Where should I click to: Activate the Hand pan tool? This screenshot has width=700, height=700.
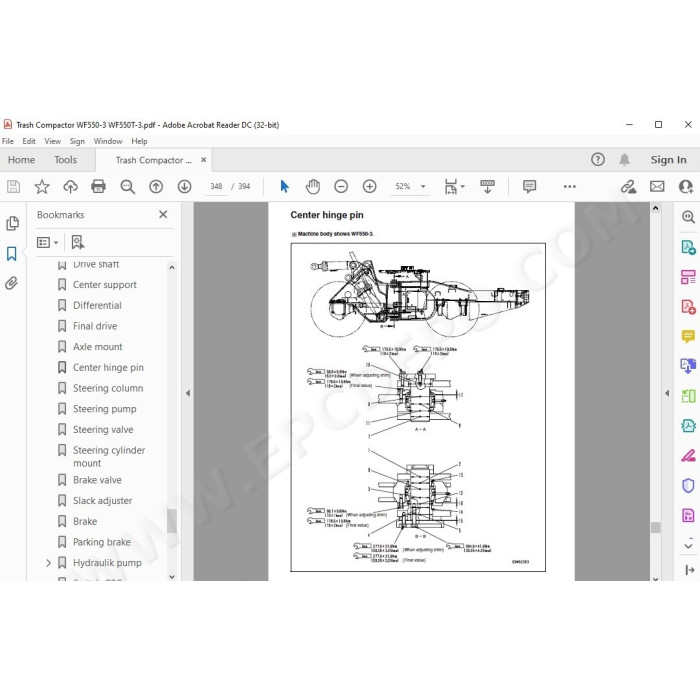coord(313,186)
